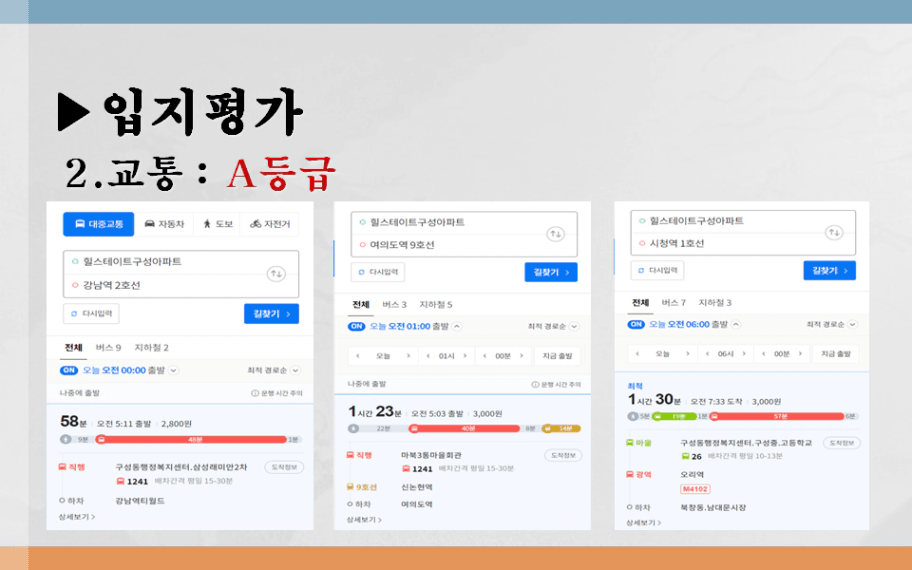Expand the 오전 00:00 출발 time chevron
912x570 pixels.
point(173,370)
